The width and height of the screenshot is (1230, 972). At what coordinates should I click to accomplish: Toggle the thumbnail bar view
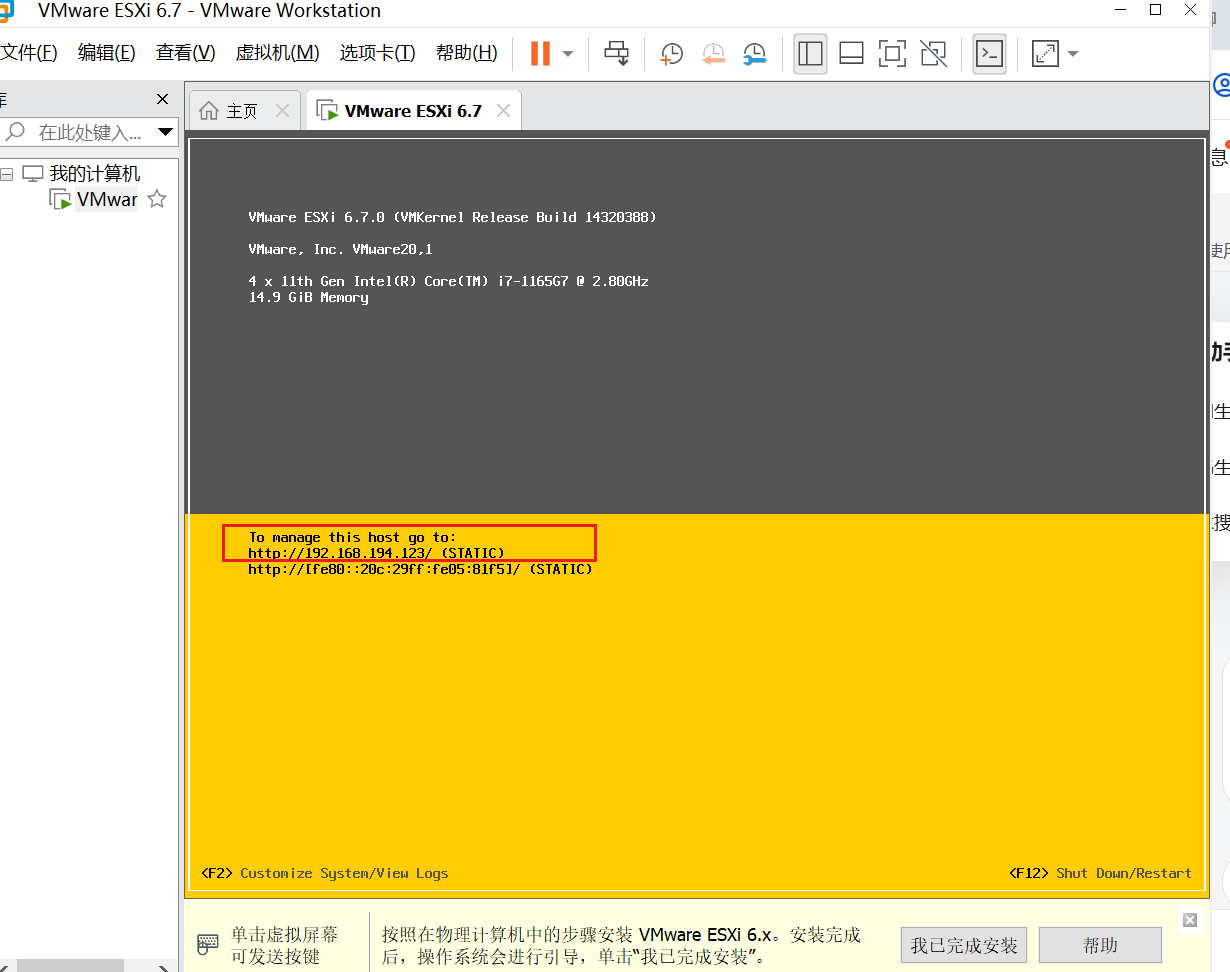851,53
